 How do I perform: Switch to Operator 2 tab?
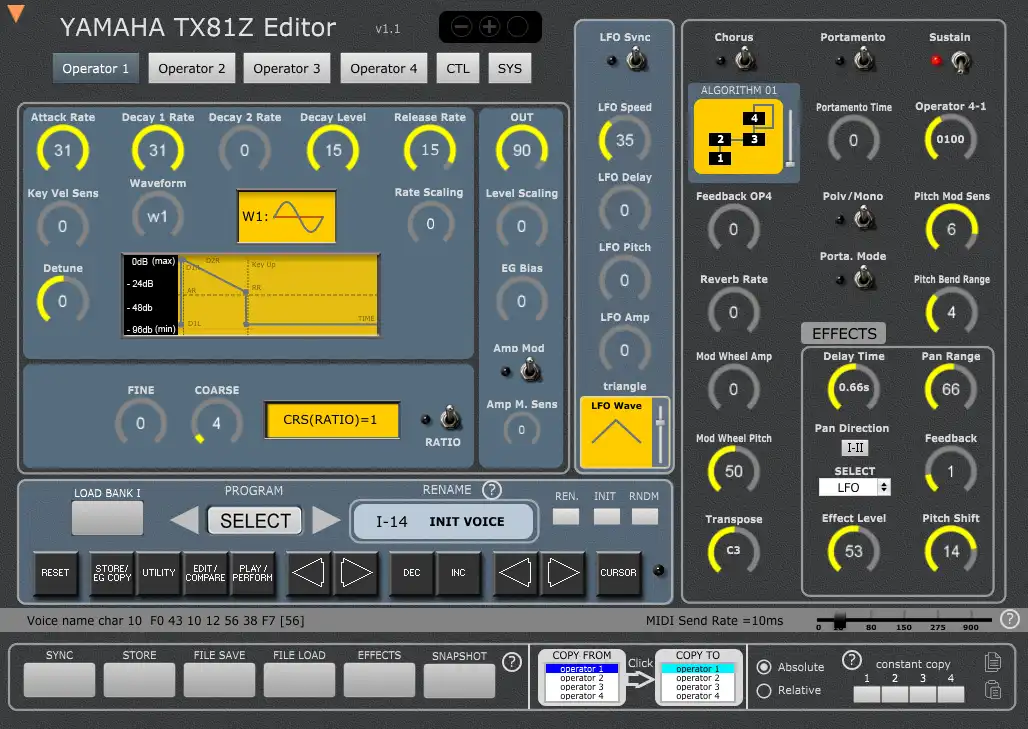(x=191, y=68)
